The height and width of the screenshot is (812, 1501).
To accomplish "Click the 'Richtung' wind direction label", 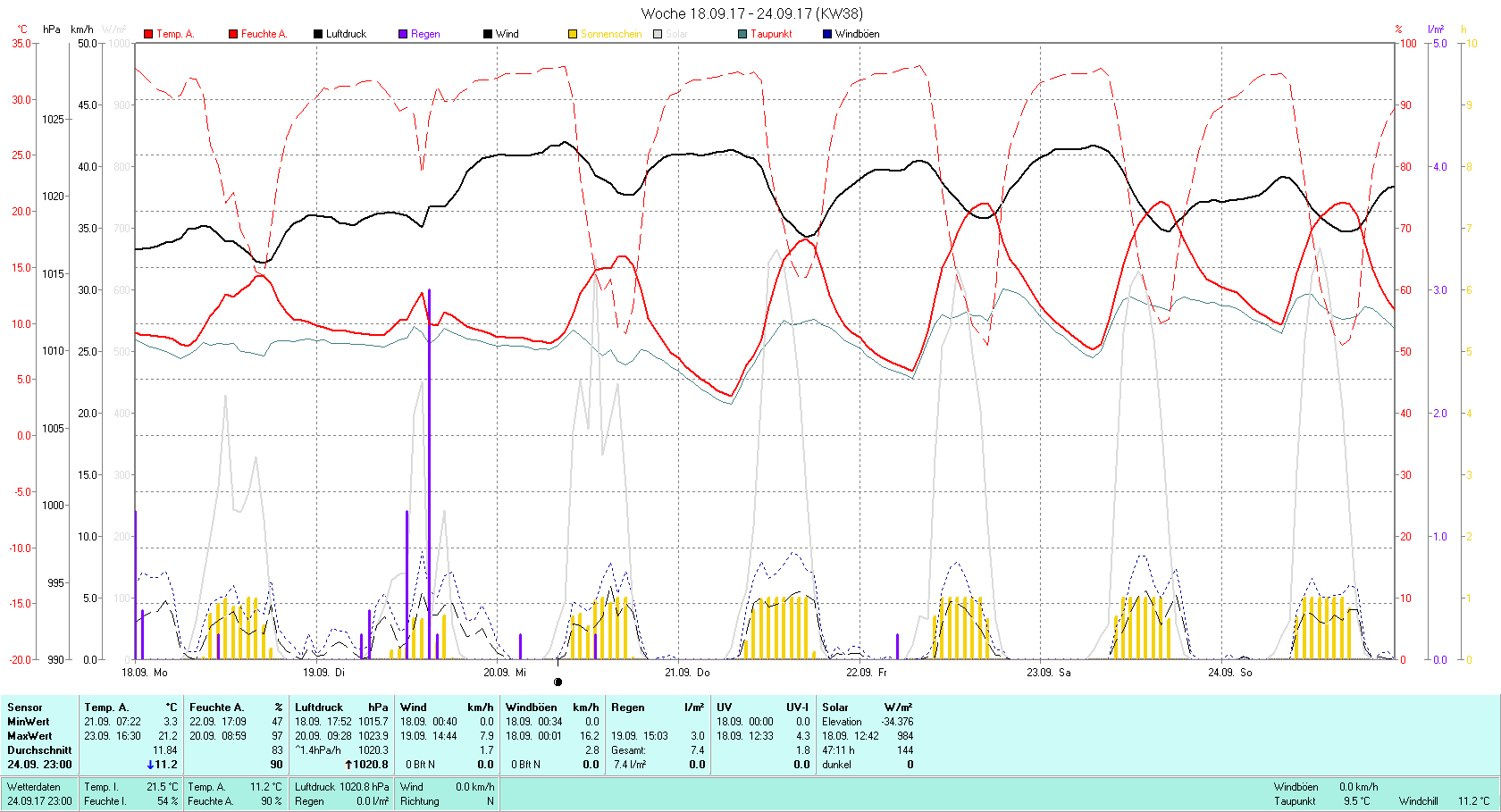I will (420, 801).
